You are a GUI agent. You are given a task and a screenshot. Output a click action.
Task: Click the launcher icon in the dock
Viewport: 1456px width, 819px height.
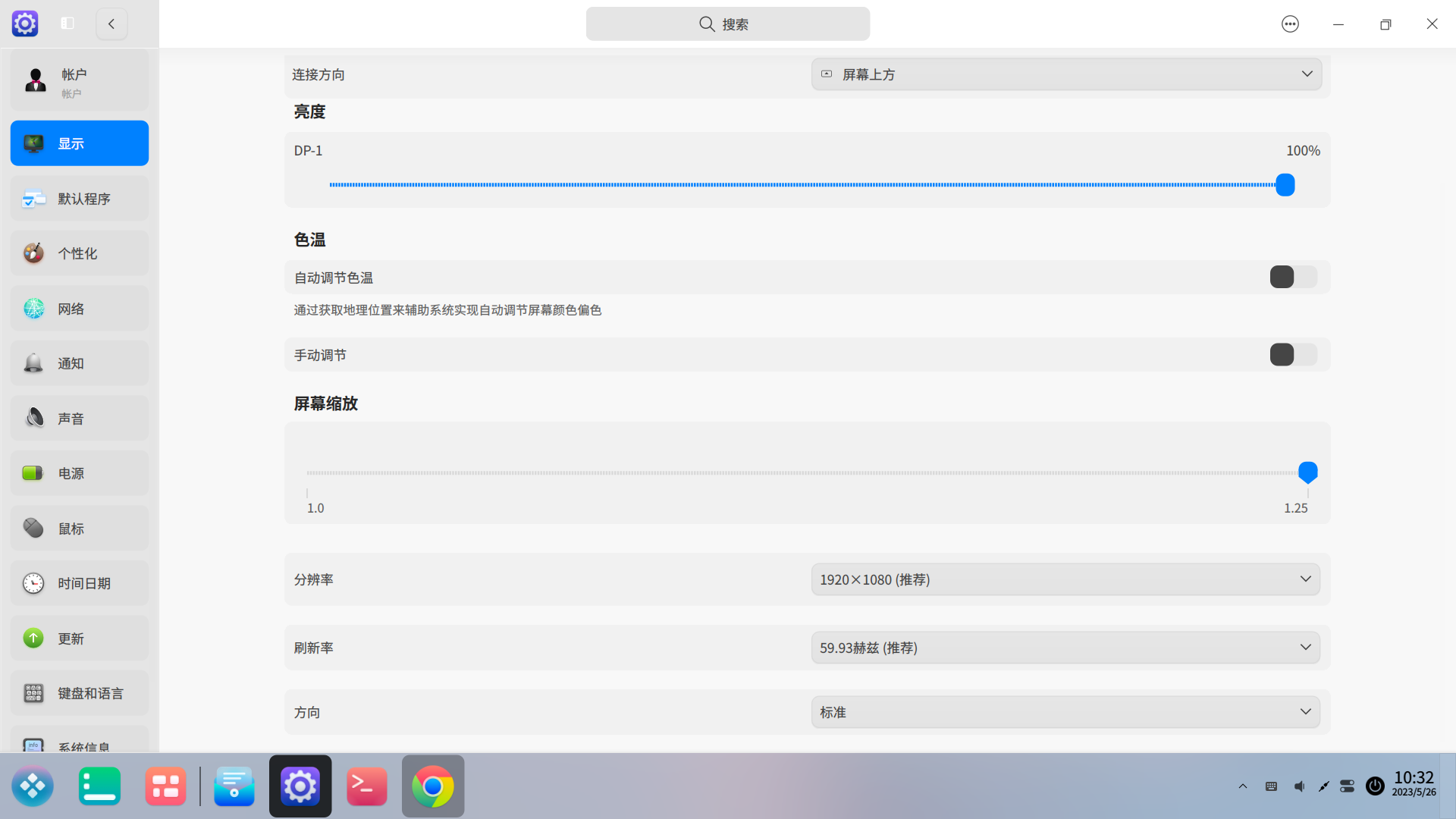point(33,786)
